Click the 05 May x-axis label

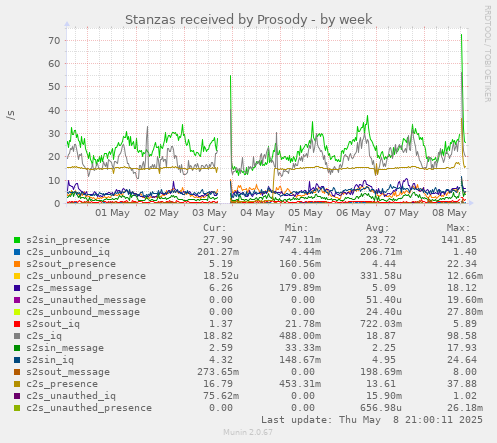(305, 213)
